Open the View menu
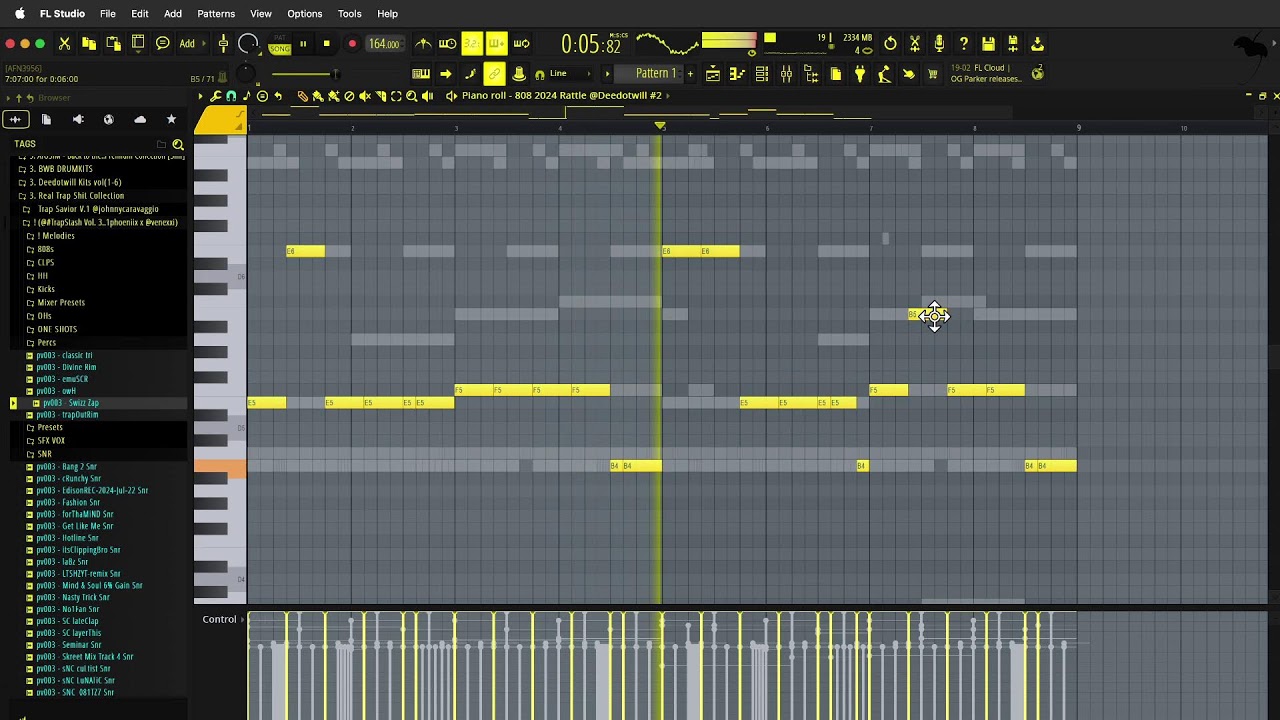The width and height of the screenshot is (1280, 720). (x=261, y=14)
